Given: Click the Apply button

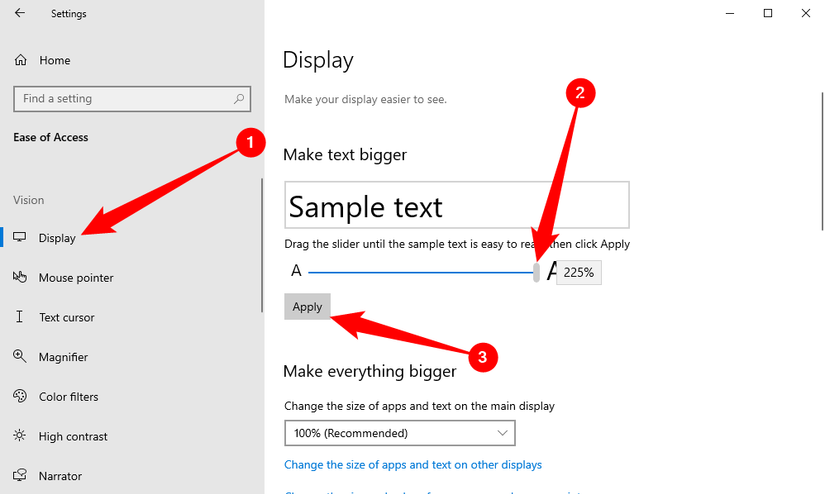Looking at the screenshot, I should pyautogui.click(x=307, y=307).
